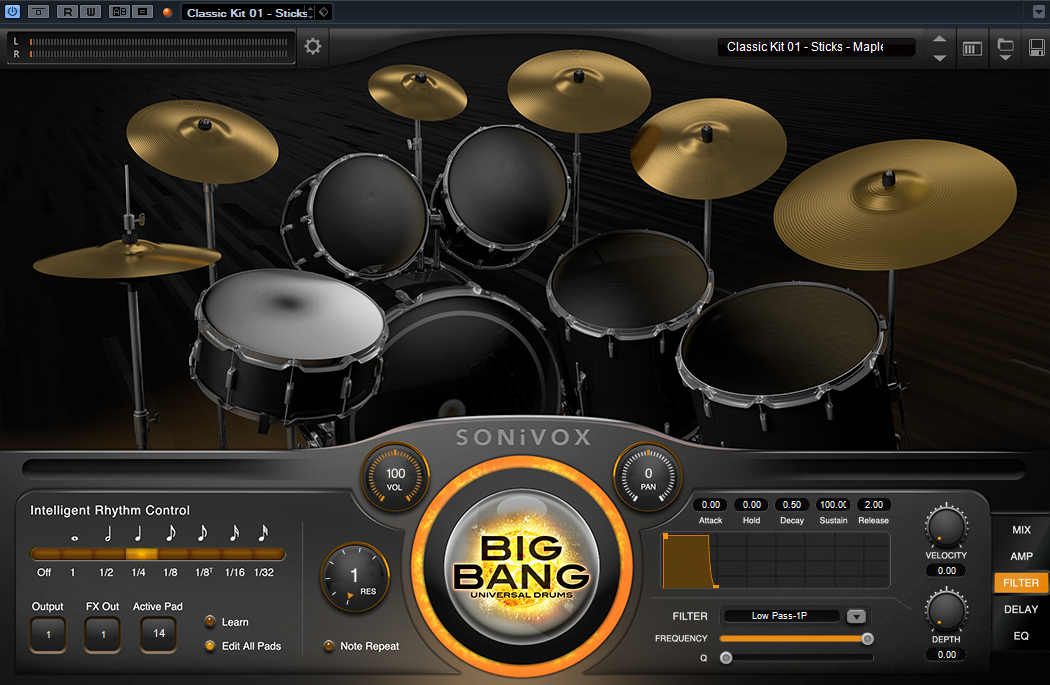
Task: Hit the left crash cymbal
Action: (202, 141)
